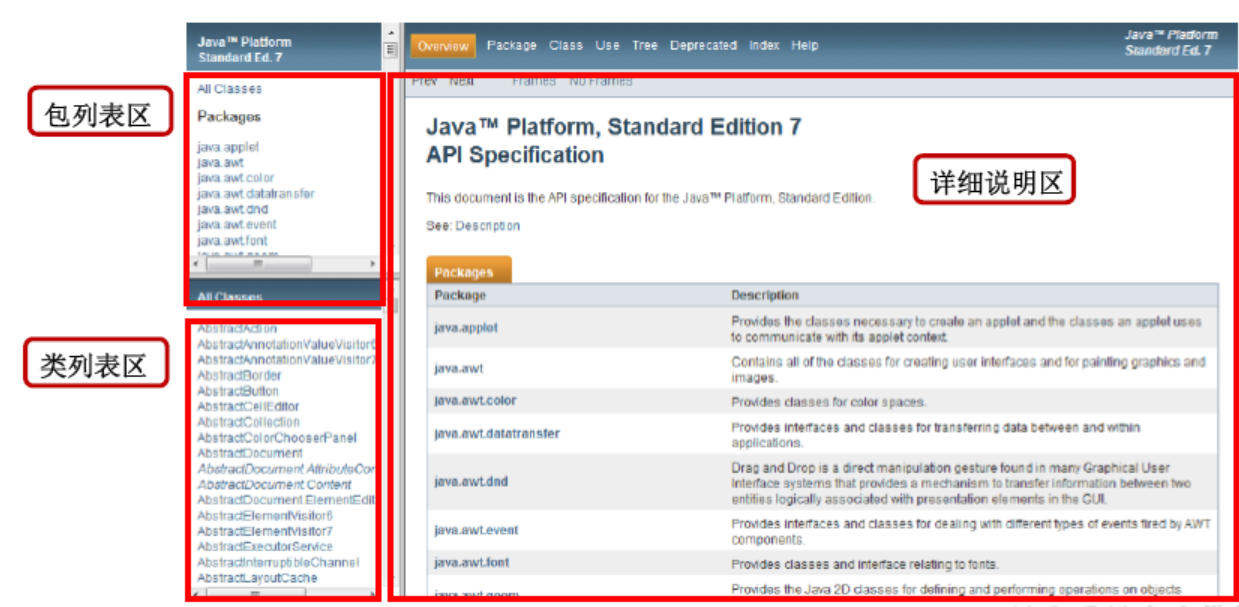Select java.awt in left package list
This screenshot has height=607, width=1239.
(x=220, y=162)
